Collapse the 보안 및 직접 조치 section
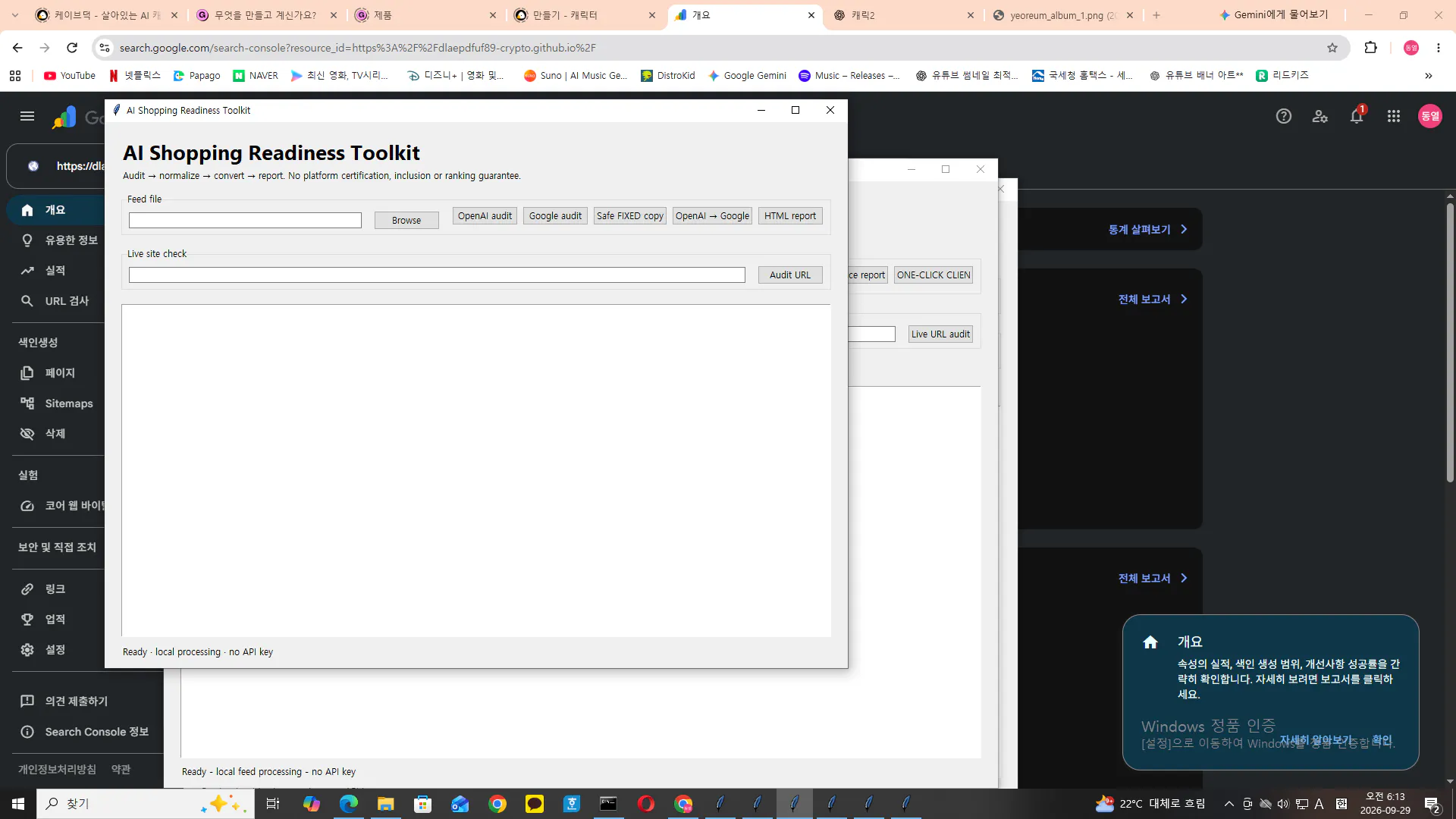The image size is (1456, 819). (x=57, y=548)
